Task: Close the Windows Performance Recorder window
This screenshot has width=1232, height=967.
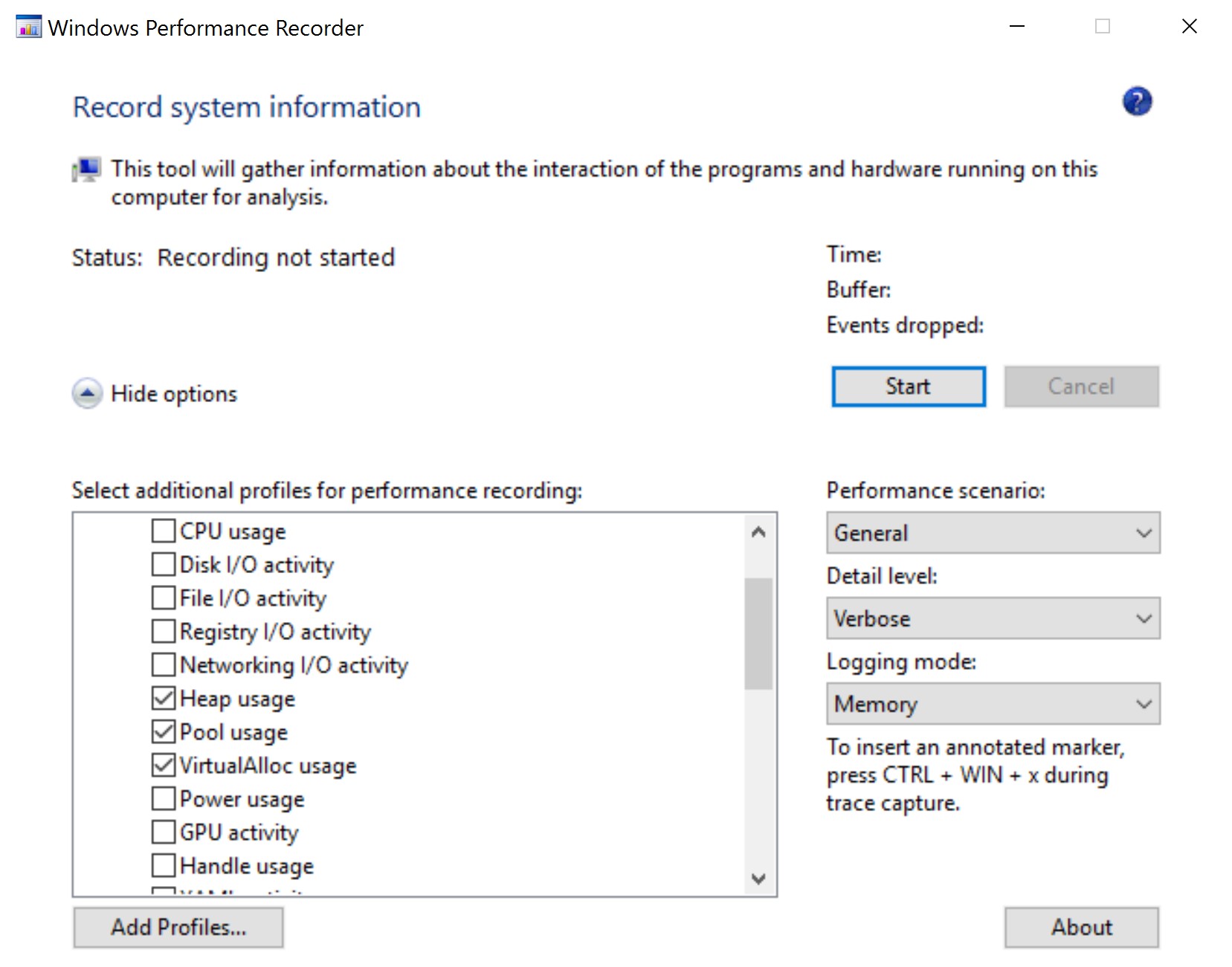Action: point(1190,27)
